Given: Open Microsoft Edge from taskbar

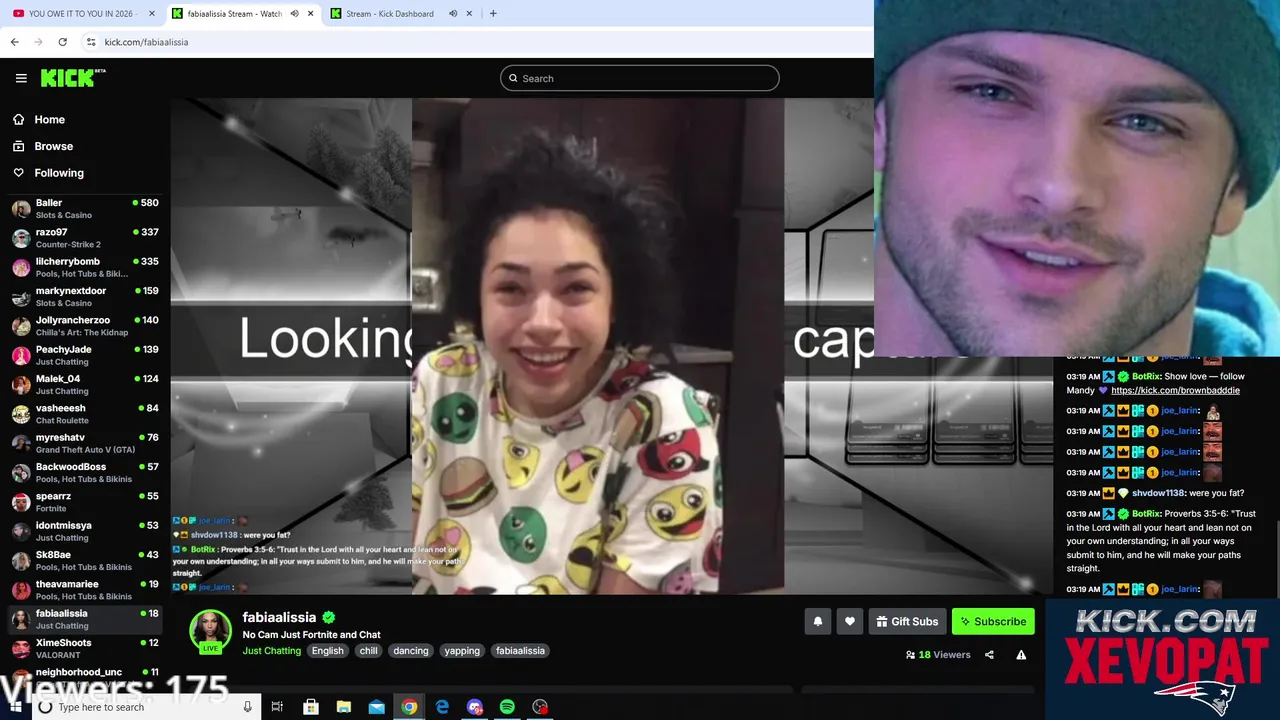Looking at the screenshot, I should coord(442,707).
